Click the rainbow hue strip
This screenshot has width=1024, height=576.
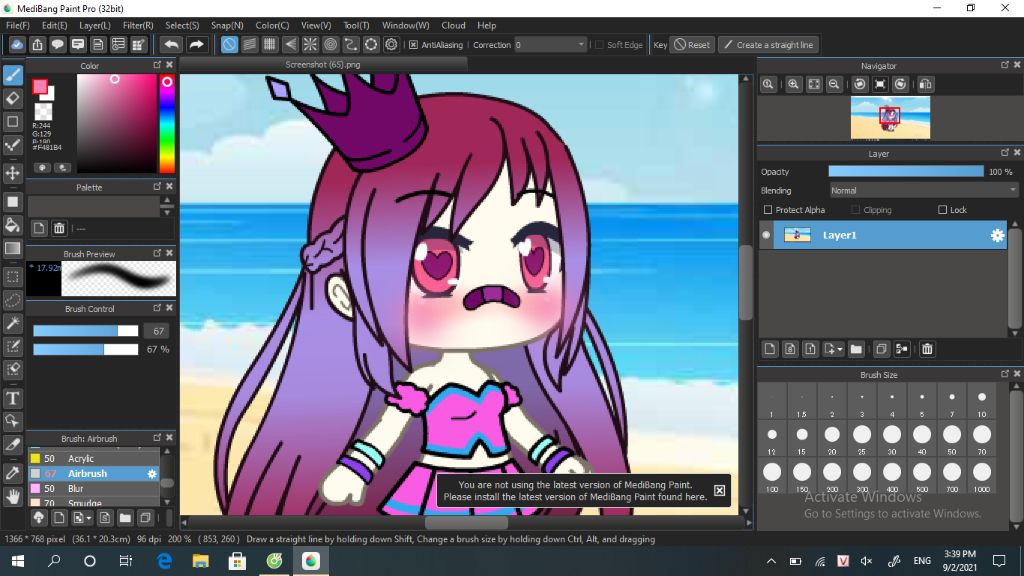pyautogui.click(x=167, y=123)
